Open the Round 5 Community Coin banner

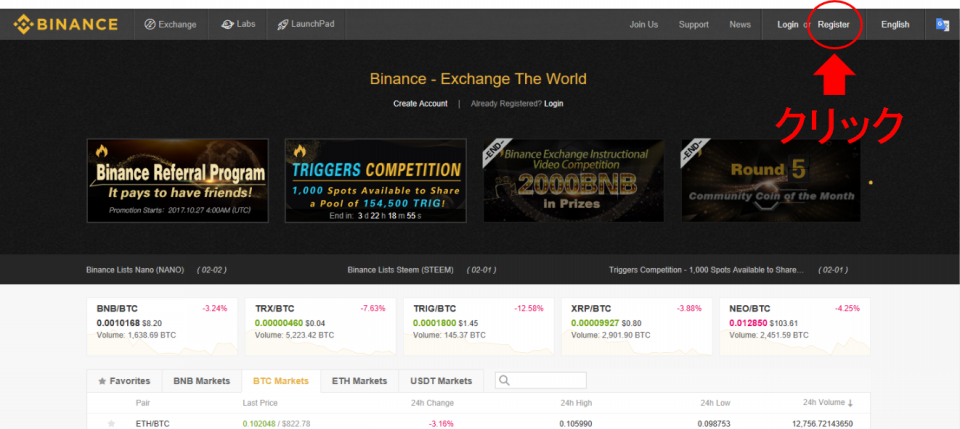[771, 181]
